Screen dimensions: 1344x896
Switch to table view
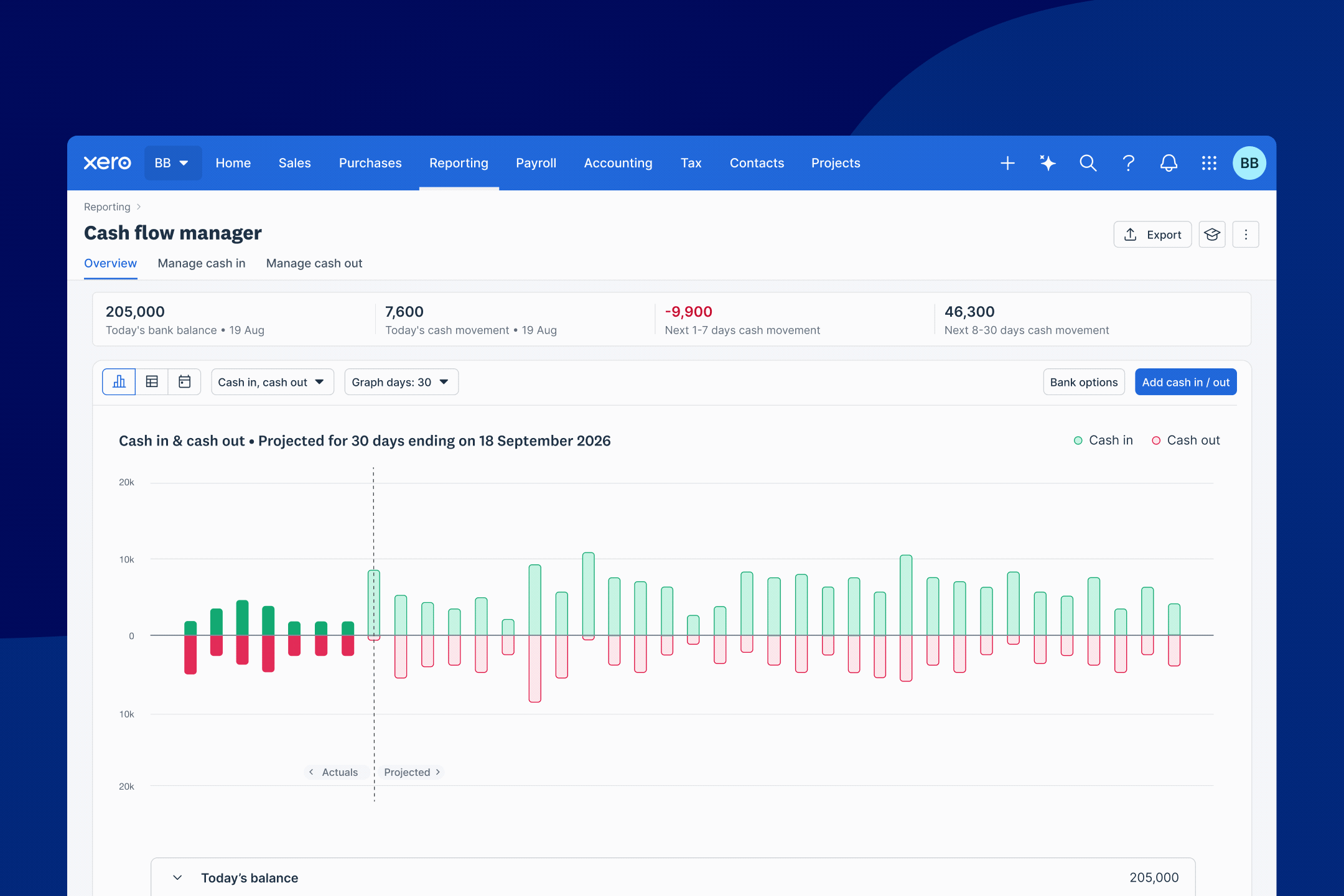(152, 382)
